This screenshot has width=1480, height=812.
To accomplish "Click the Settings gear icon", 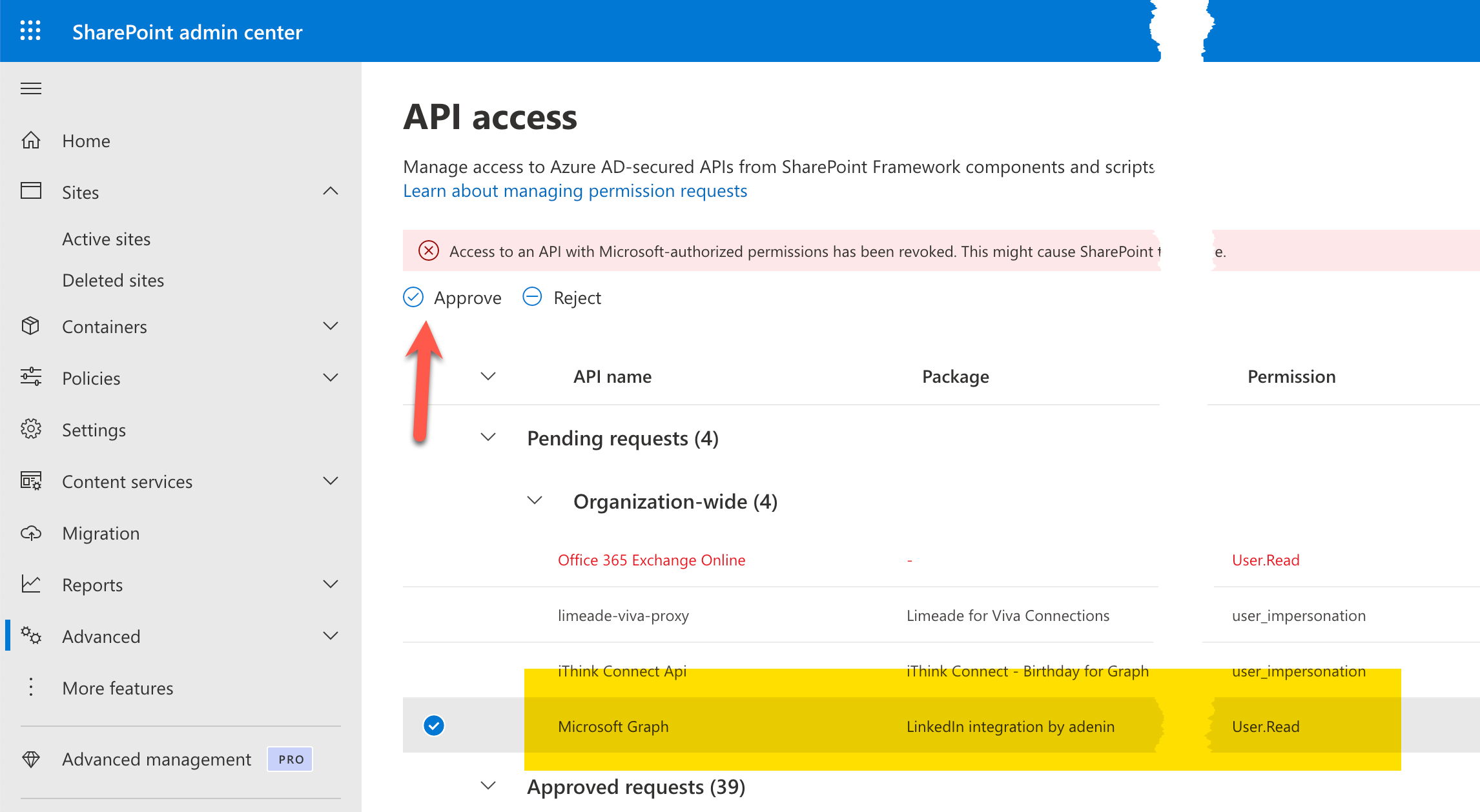I will pos(31,429).
